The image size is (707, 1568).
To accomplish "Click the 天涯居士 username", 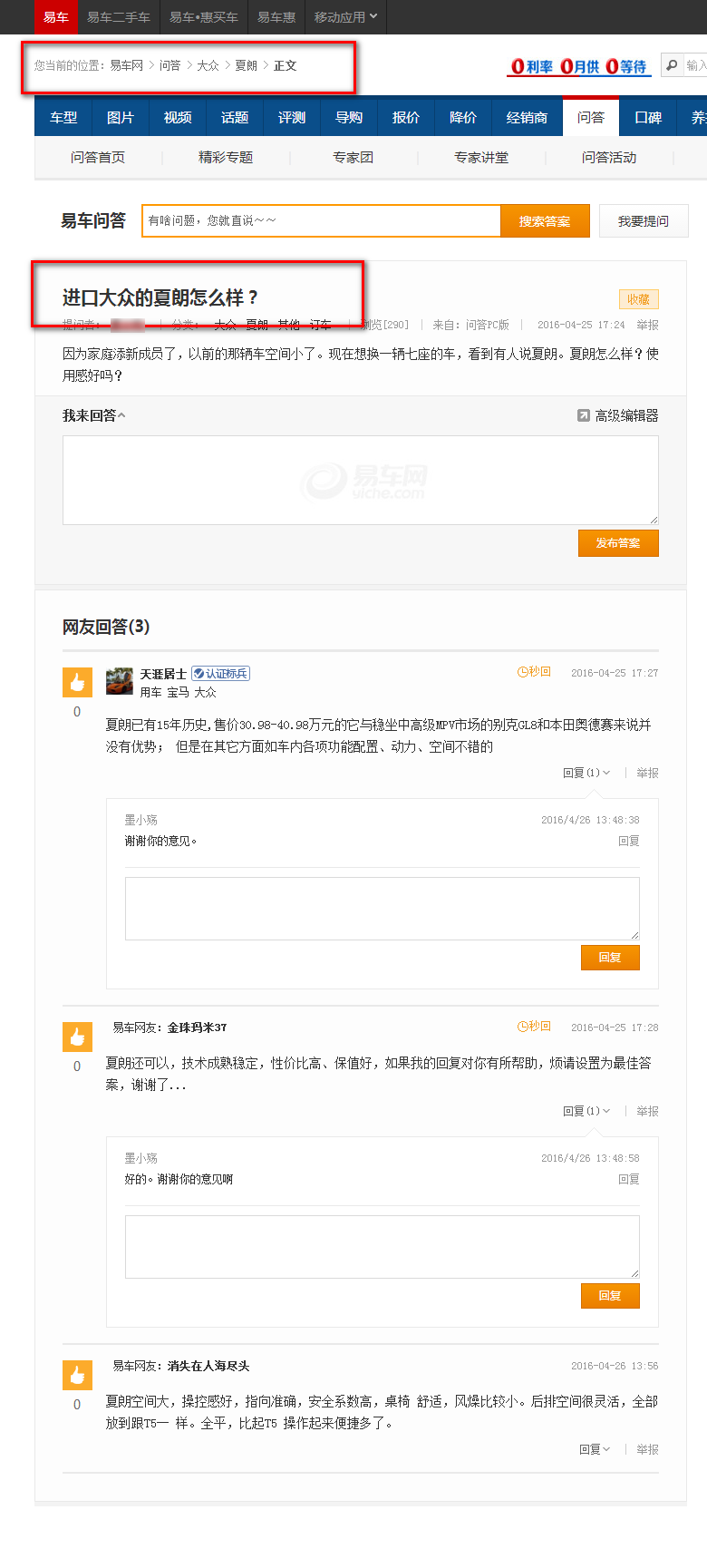I will (163, 674).
